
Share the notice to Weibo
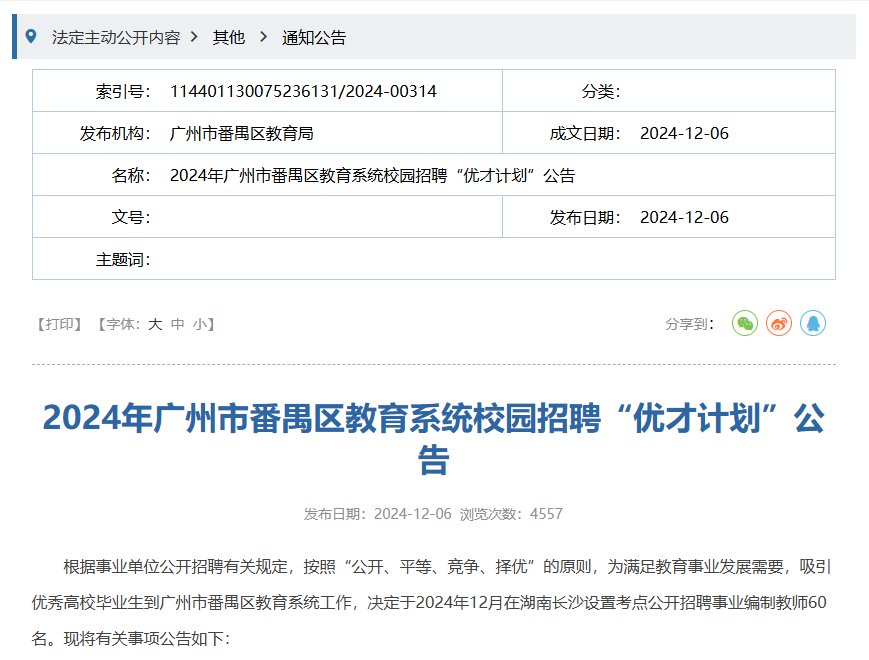point(779,324)
